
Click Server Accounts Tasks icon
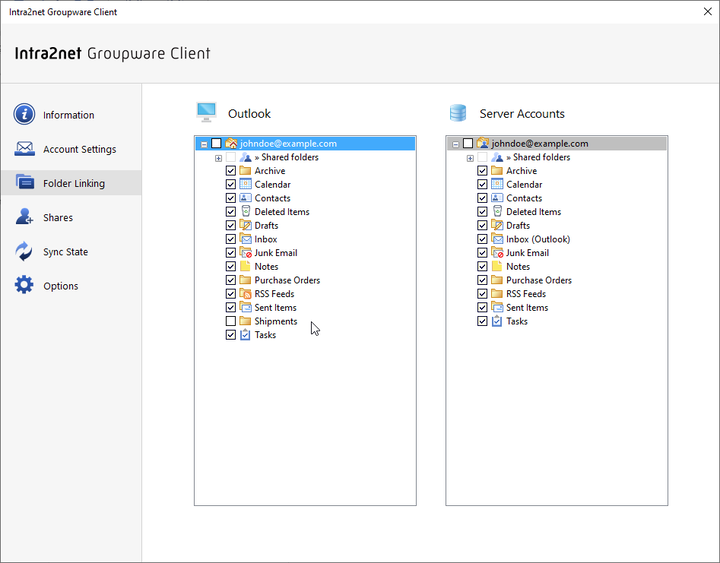(497, 321)
